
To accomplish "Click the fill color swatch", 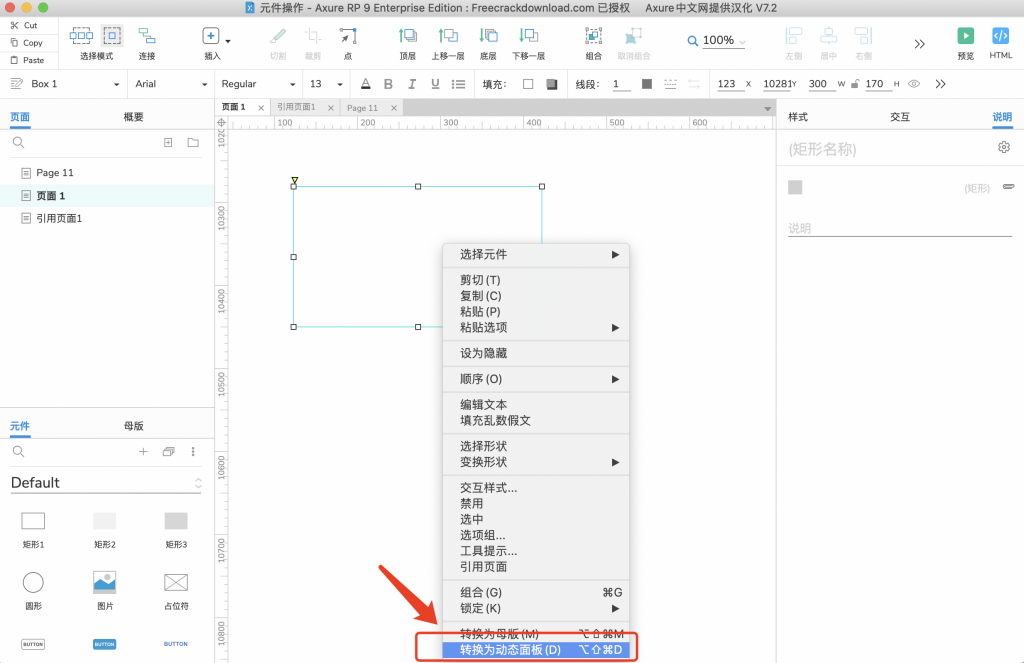I will point(528,84).
